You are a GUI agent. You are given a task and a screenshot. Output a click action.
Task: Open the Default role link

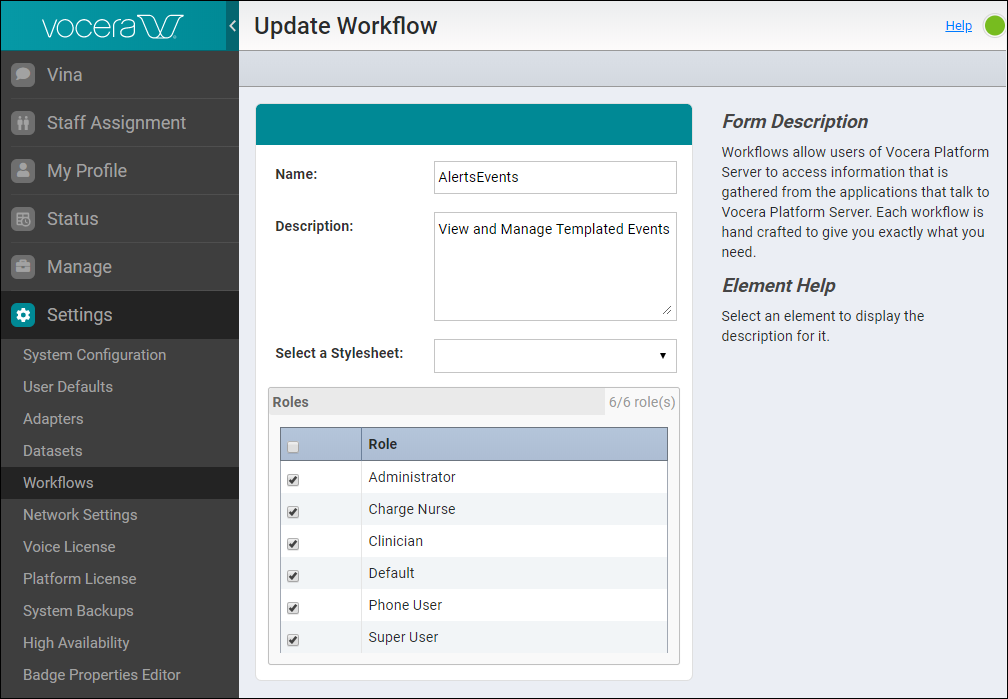[390, 572]
